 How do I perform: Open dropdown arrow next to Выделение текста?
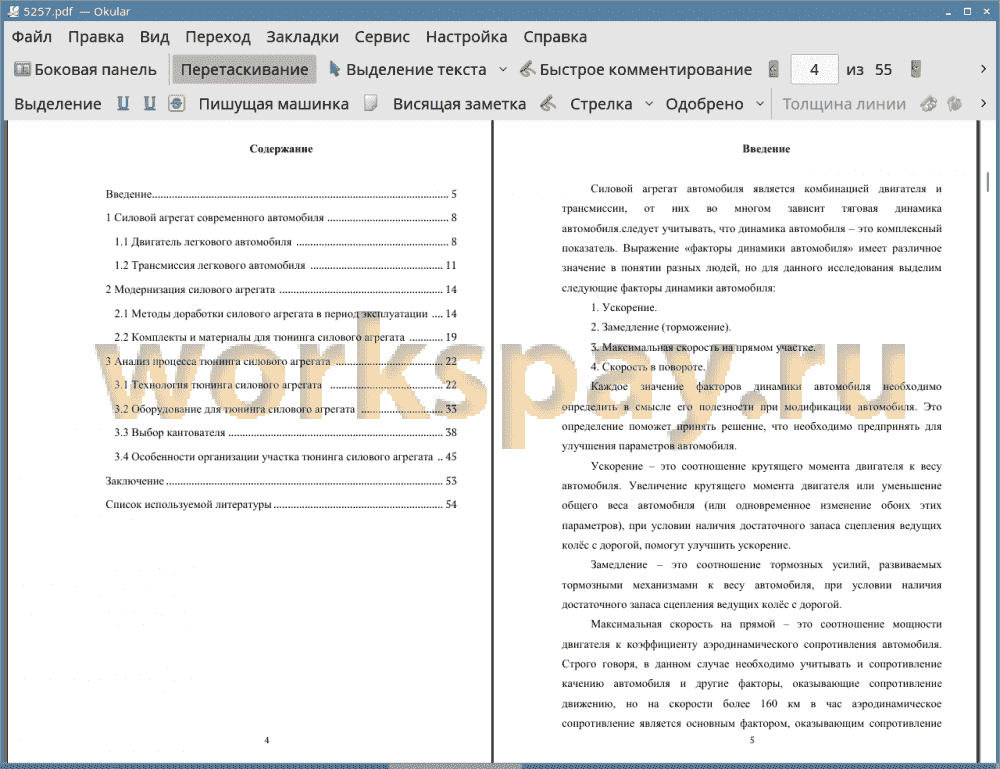[503, 70]
